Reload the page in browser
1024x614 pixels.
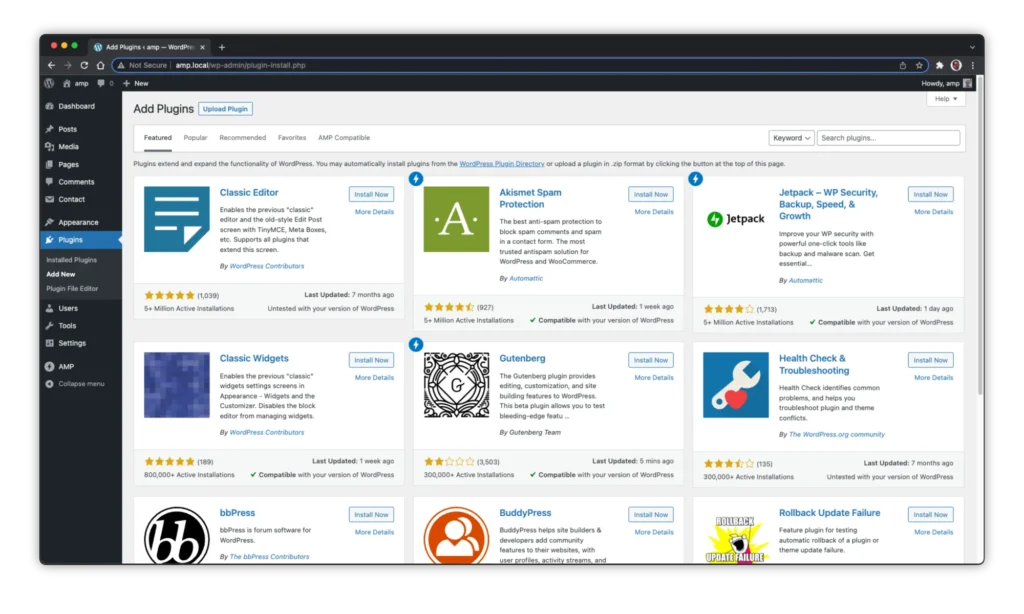(84, 65)
